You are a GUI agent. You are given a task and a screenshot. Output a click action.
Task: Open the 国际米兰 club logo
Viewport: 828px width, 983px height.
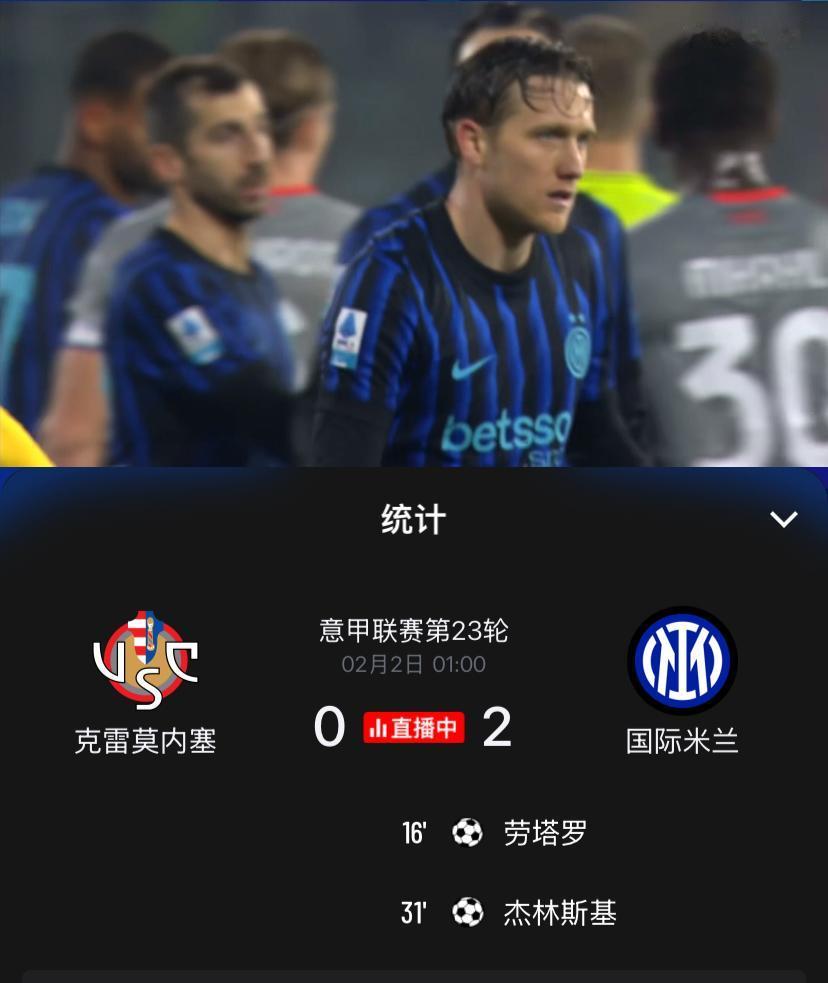tap(682, 660)
